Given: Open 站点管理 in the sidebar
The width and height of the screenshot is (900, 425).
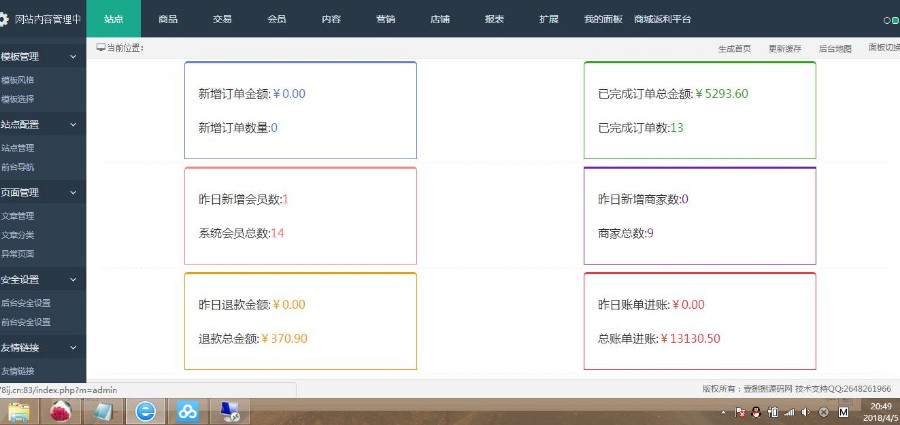Looking at the screenshot, I should click(17, 148).
